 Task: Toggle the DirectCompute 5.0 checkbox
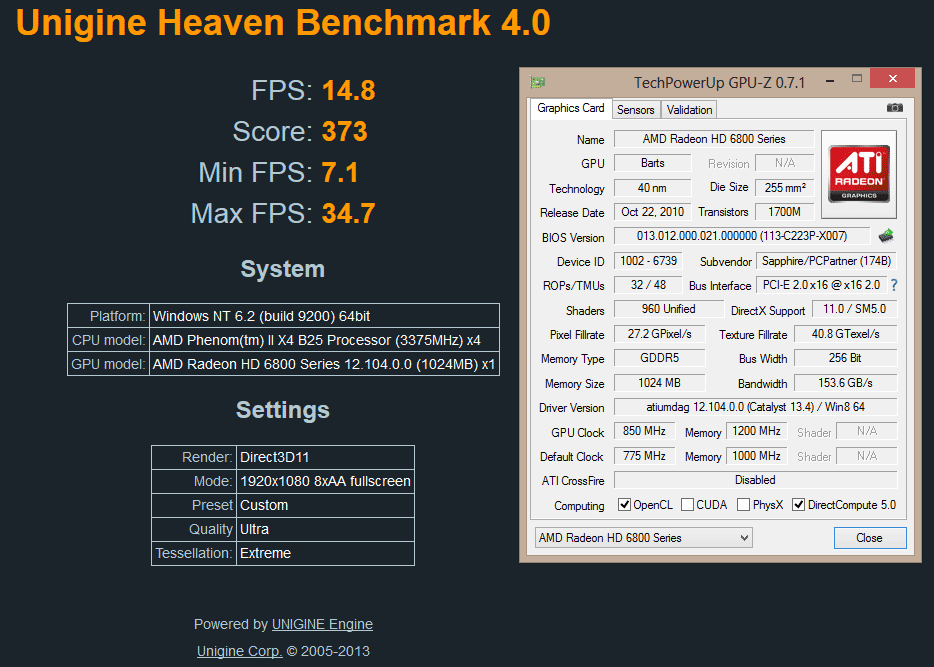point(798,504)
